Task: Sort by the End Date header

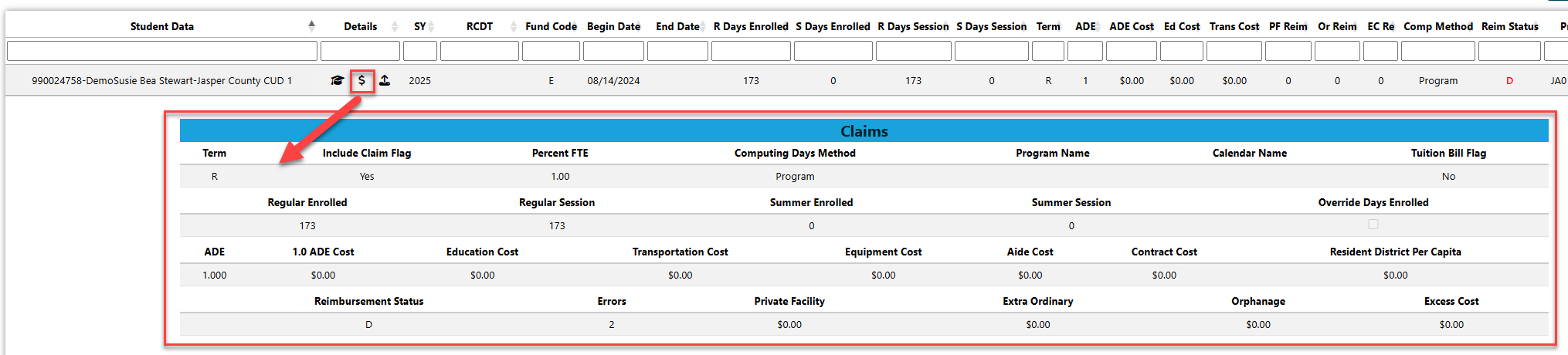Action: (677, 26)
